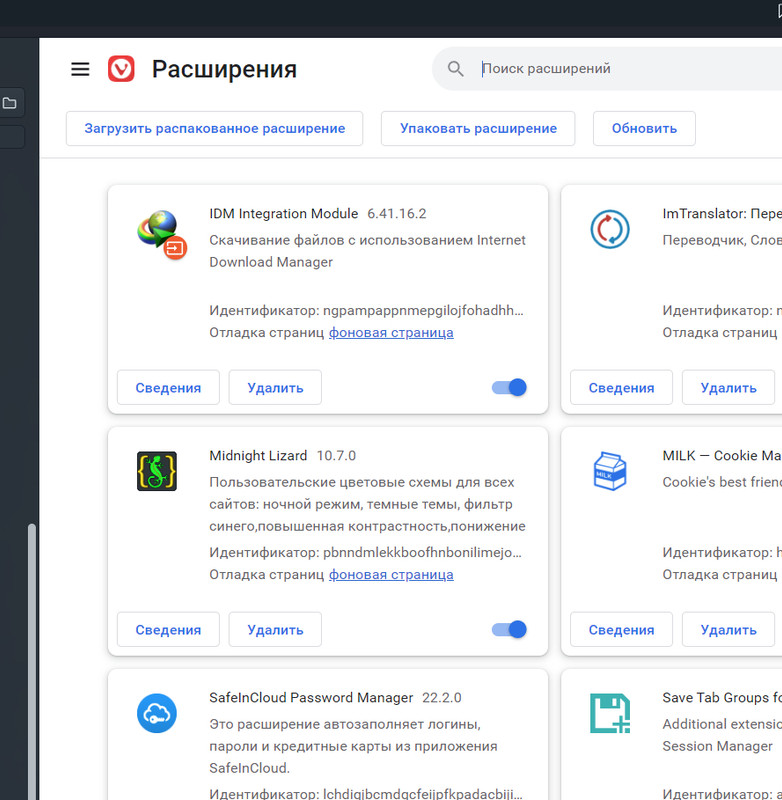Viewport: 782px width, 800px height.
Task: Click Load unpacked extension button
Action: (x=214, y=129)
